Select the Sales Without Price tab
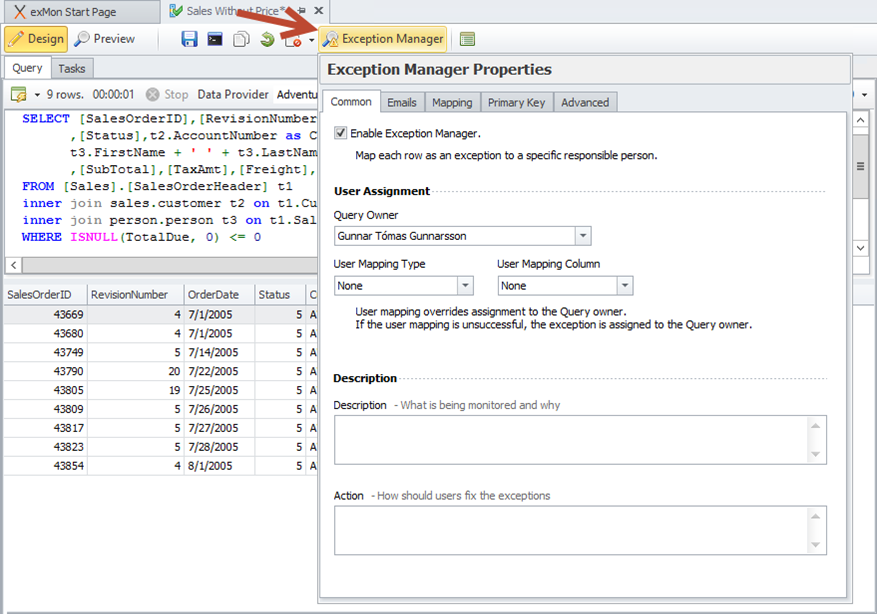 click(235, 11)
